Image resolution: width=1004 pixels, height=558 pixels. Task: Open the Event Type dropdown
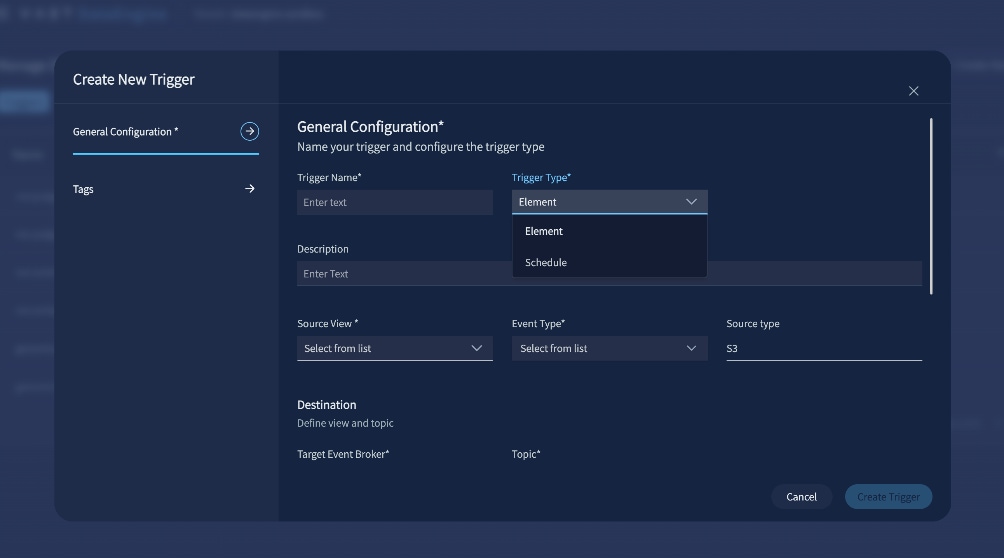click(609, 349)
